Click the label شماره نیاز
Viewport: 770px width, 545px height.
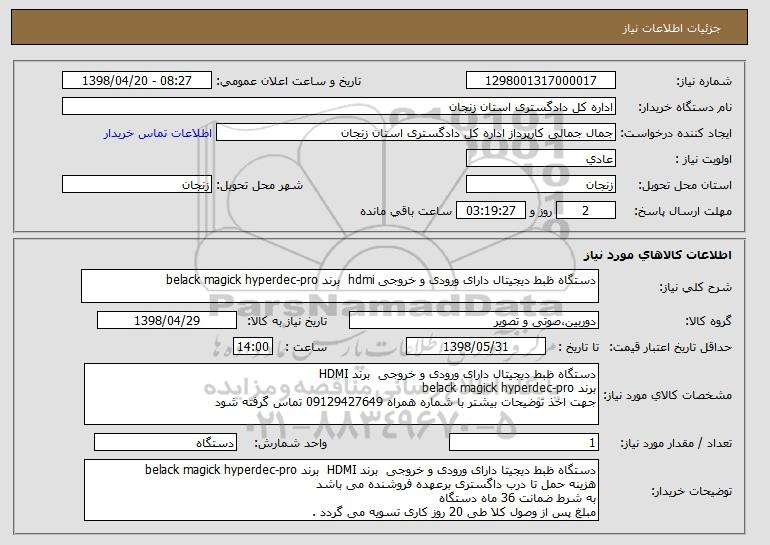point(704,81)
